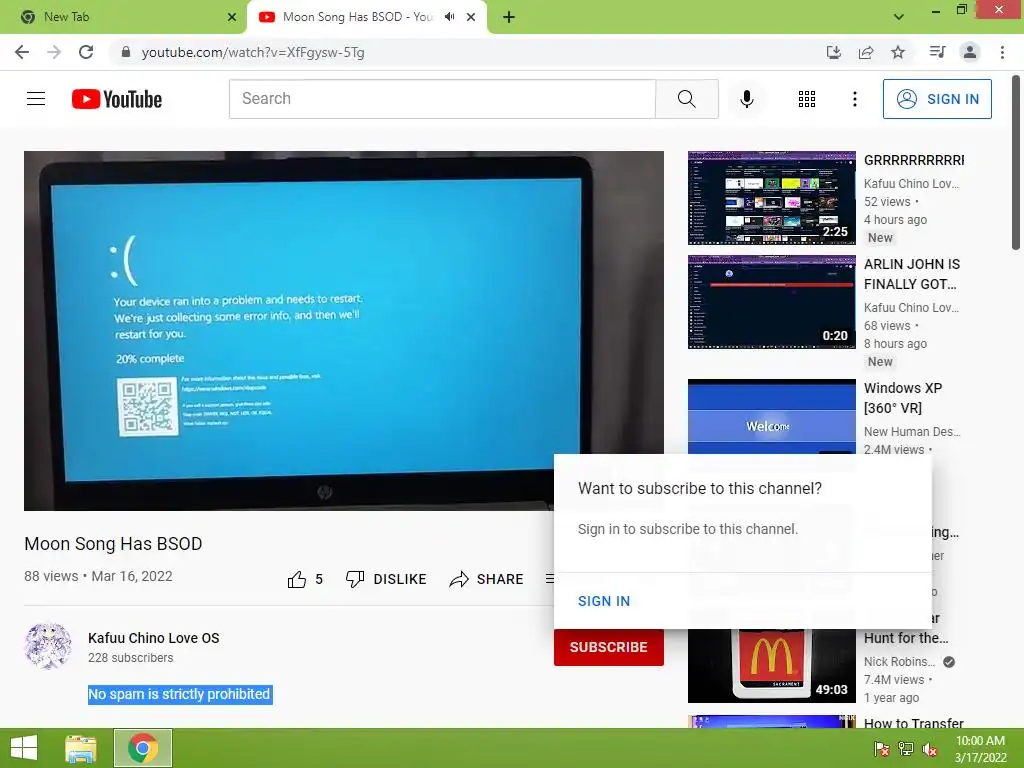This screenshot has width=1024, height=768.
Task: Open the Chrome profile avatar
Action: (970, 52)
